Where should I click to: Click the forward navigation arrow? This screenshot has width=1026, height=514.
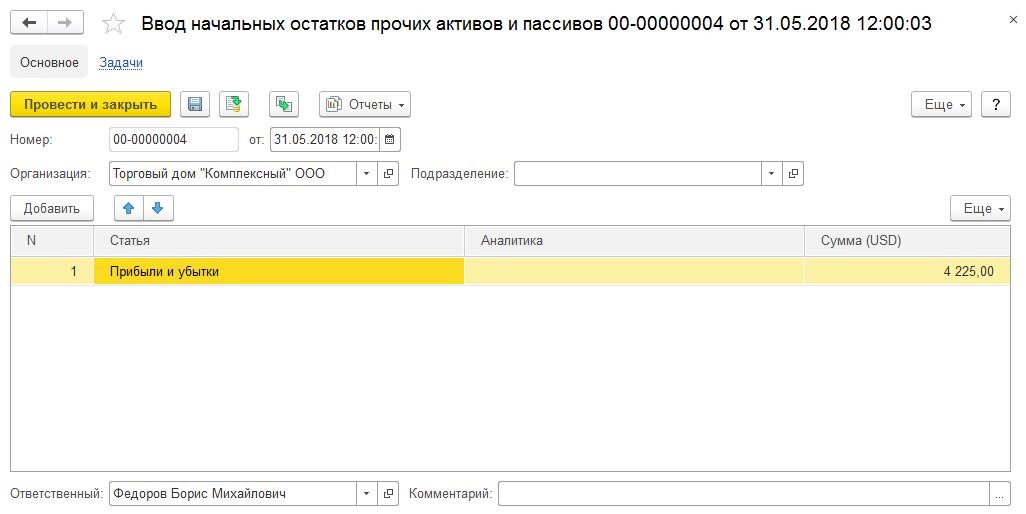(65, 23)
